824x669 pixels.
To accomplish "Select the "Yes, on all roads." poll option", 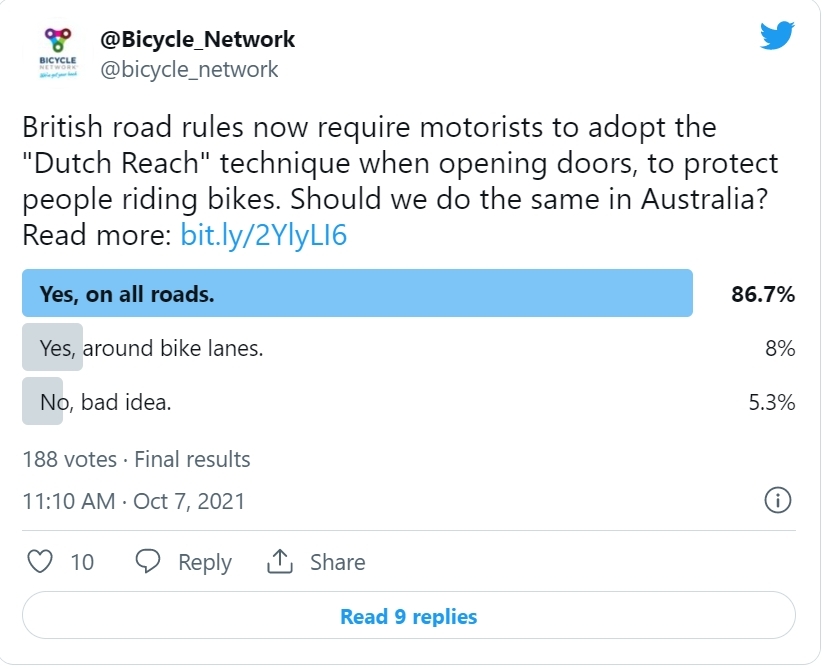I will [x=357, y=294].
